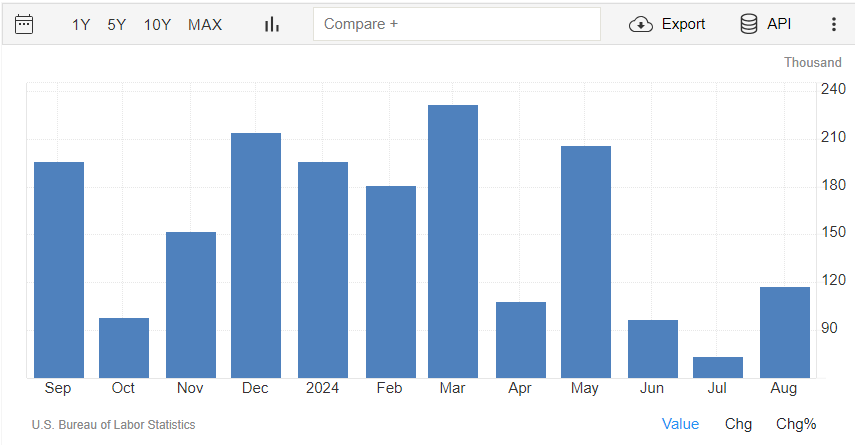855x445 pixels.
Task: Switch to the 10Y time range
Action: (x=157, y=25)
